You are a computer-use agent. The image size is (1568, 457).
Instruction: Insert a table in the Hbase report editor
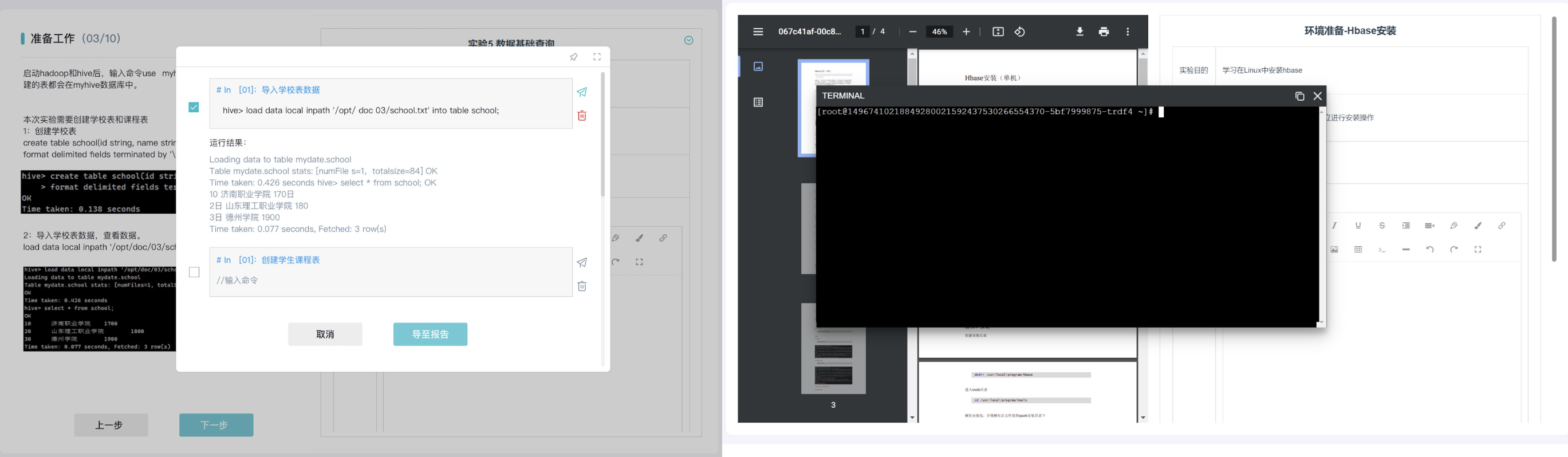[x=1358, y=250]
